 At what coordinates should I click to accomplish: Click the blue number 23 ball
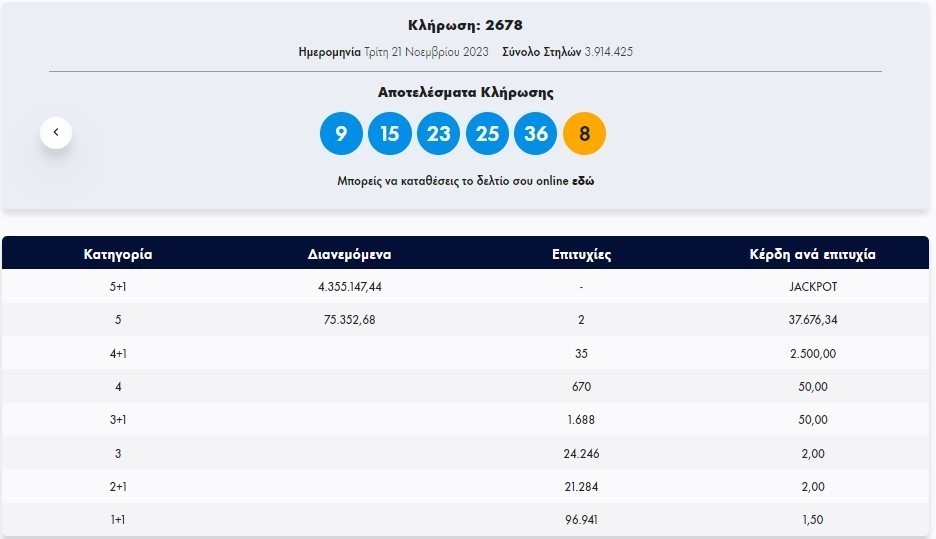click(x=438, y=134)
